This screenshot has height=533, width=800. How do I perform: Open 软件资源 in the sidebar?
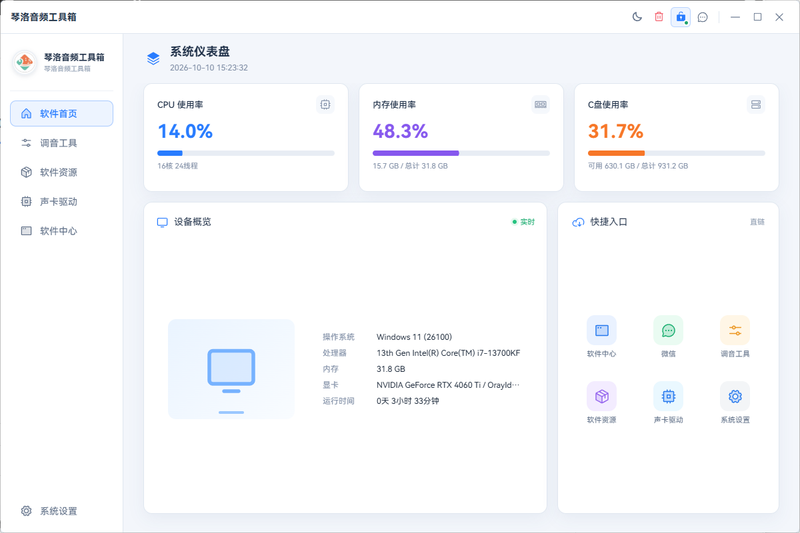point(62,172)
